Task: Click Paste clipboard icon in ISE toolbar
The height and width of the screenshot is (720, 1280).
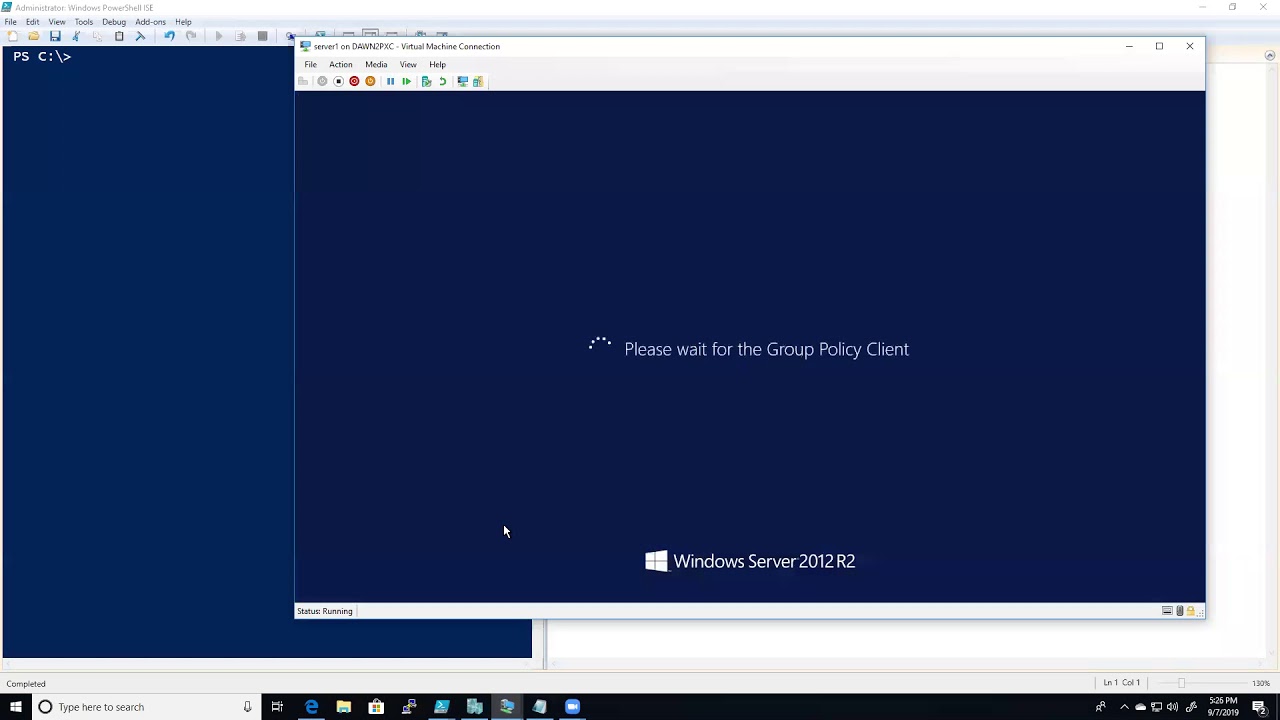Action: 119,36
